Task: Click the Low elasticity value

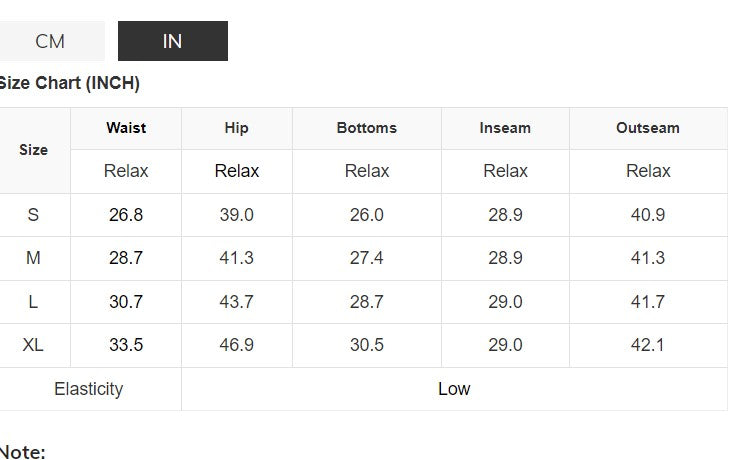Action: point(454,389)
